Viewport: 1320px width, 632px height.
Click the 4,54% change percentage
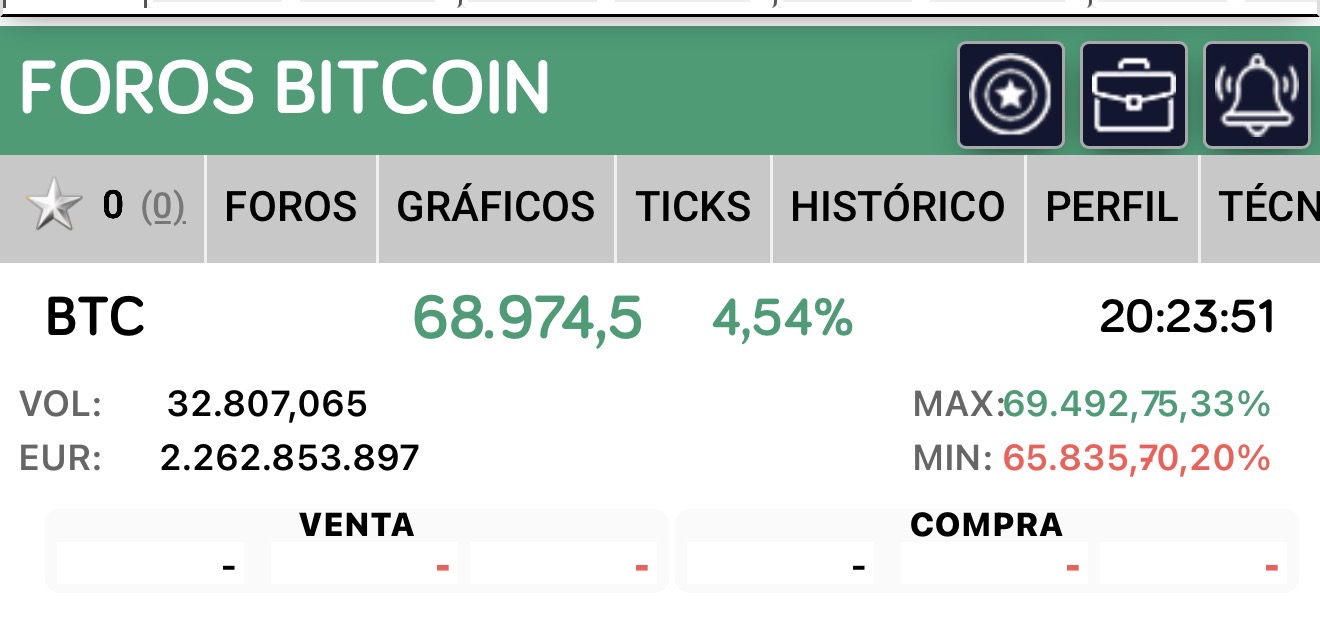pos(782,318)
